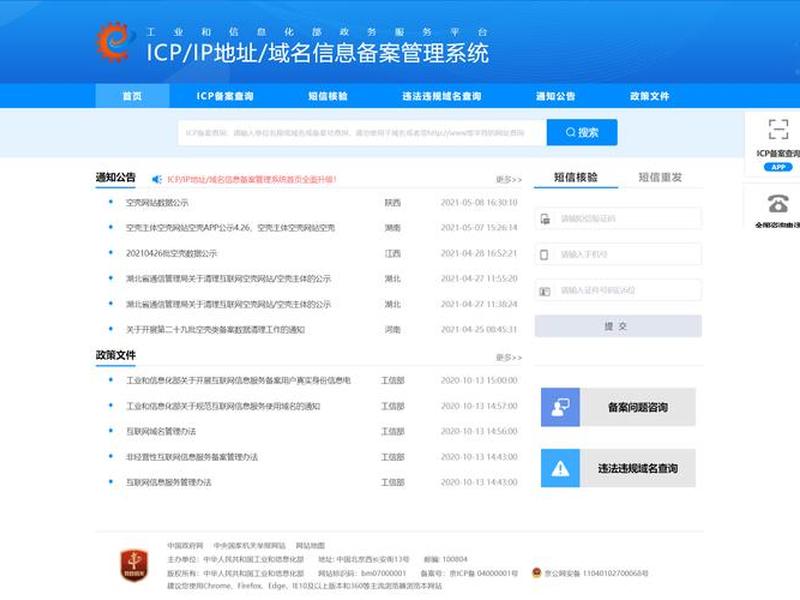Click 更多>> next to 政策文件
800x600 pixels.
pos(509,357)
